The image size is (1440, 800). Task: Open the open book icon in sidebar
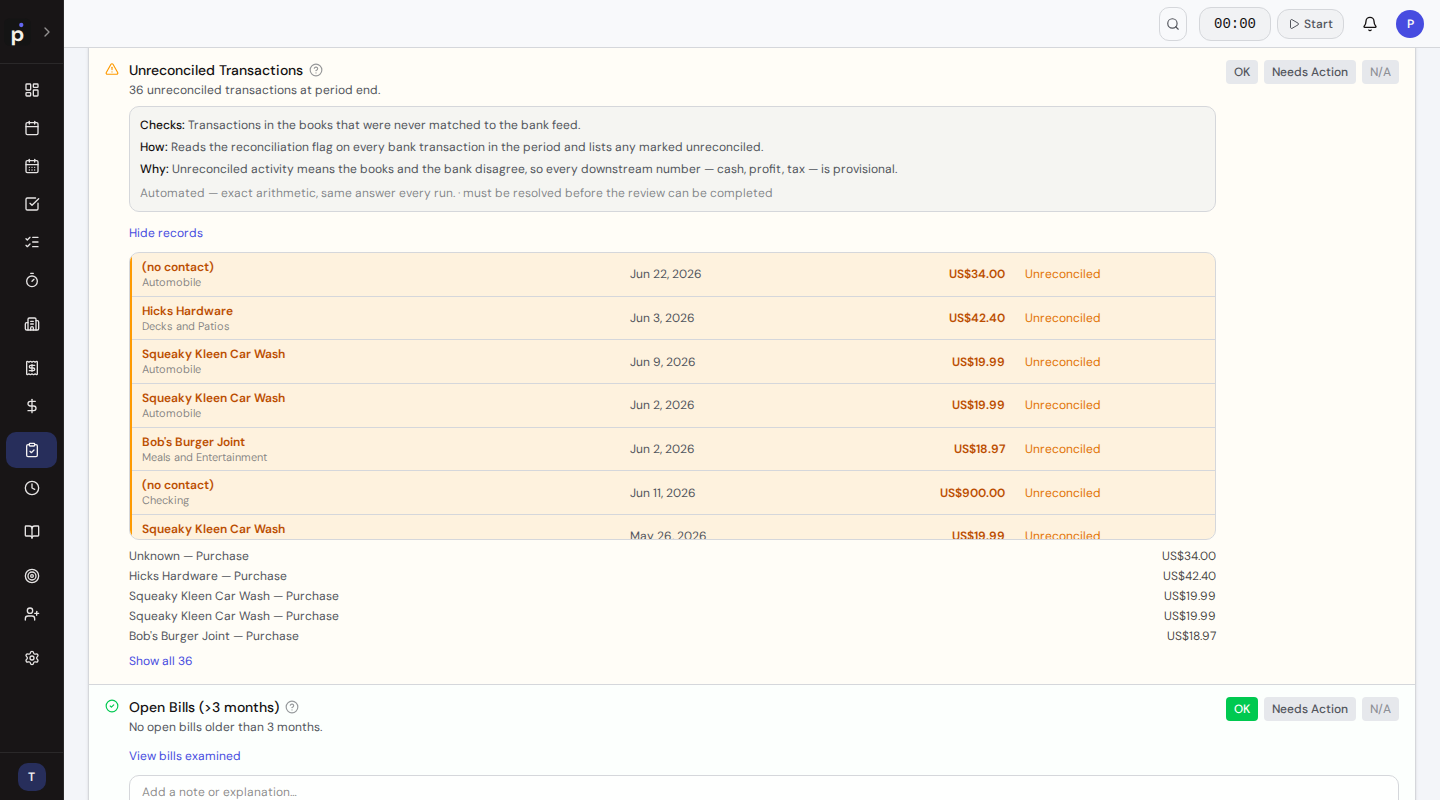click(x=32, y=532)
